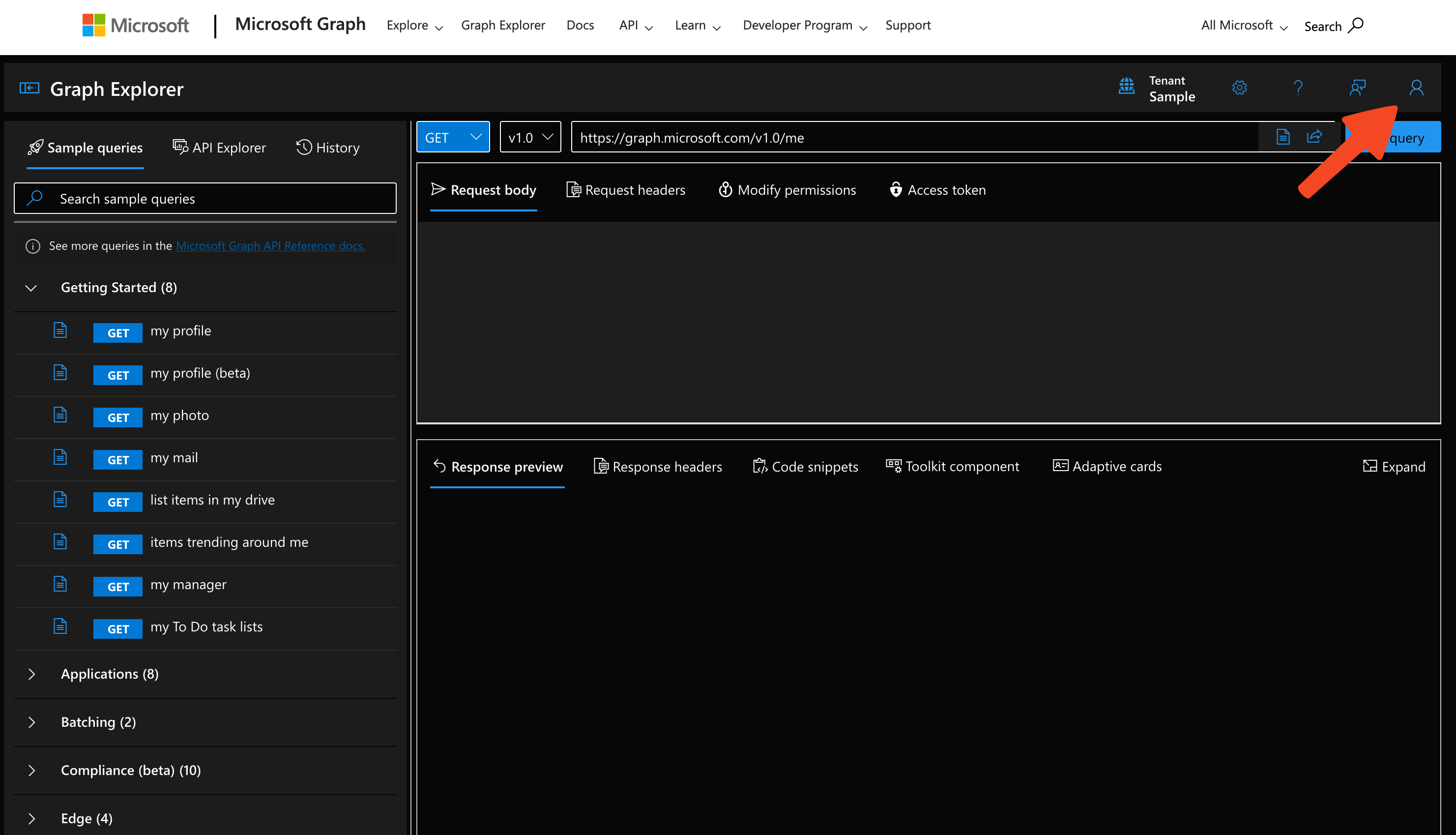Collapse the Getting Started (8) group
The image size is (1456, 835).
(x=31, y=288)
